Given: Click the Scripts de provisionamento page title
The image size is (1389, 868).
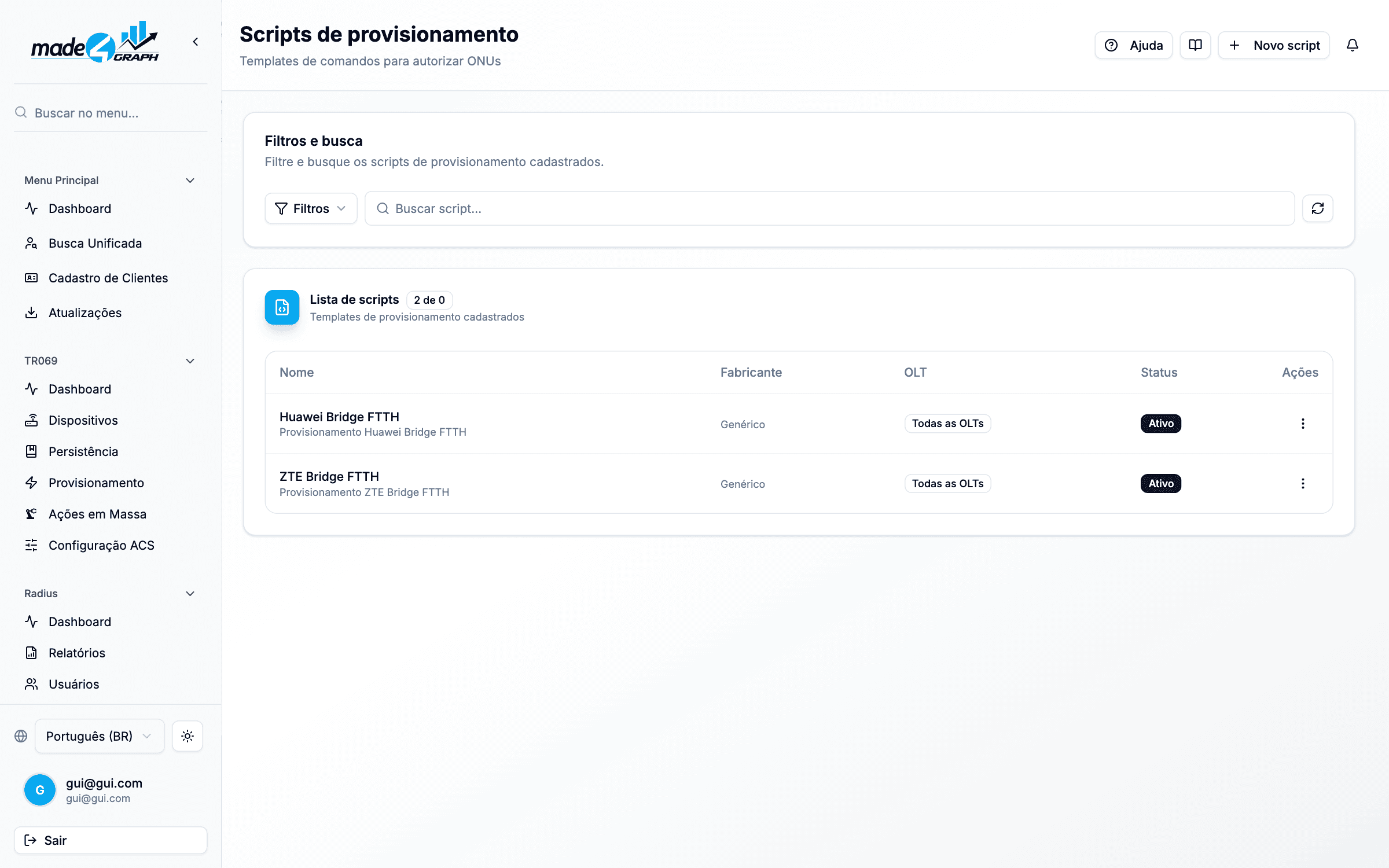Looking at the screenshot, I should (x=379, y=35).
